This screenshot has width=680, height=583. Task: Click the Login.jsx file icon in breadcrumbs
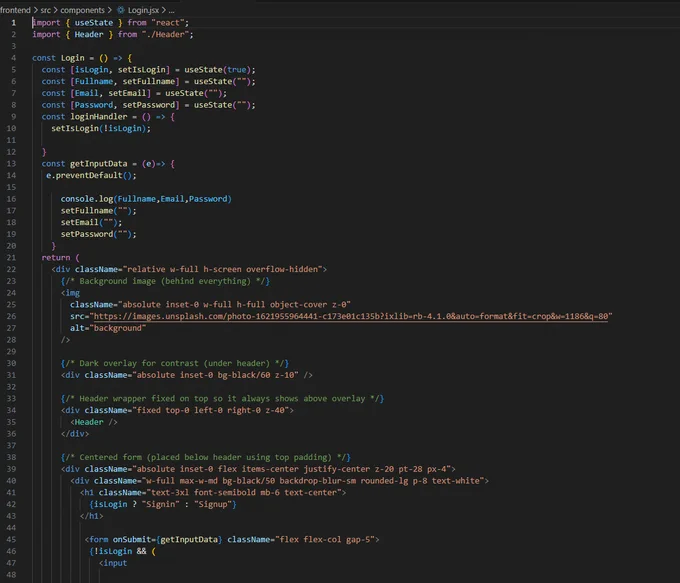click(121, 10)
